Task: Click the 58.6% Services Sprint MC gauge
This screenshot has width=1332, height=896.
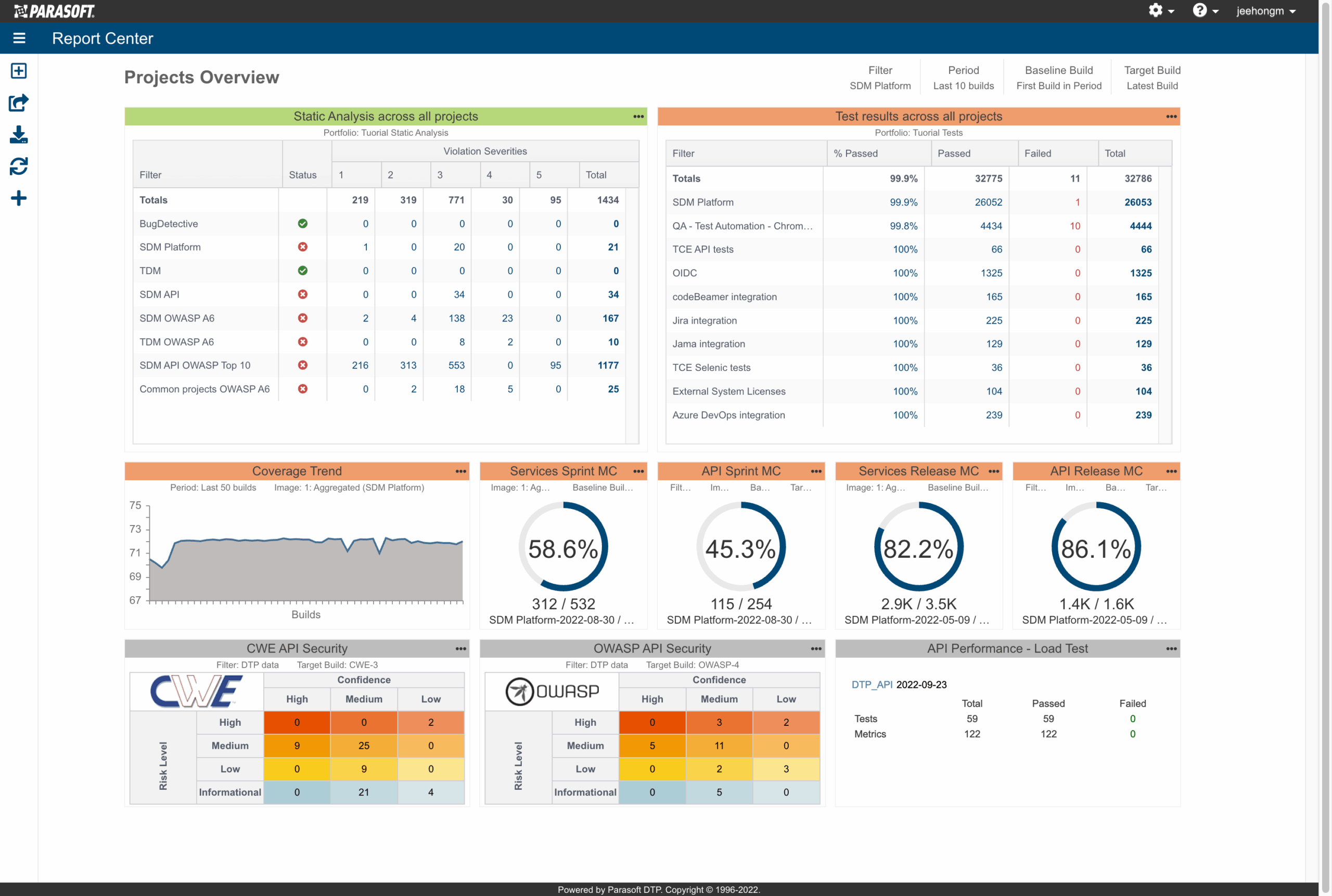Action: [x=563, y=547]
